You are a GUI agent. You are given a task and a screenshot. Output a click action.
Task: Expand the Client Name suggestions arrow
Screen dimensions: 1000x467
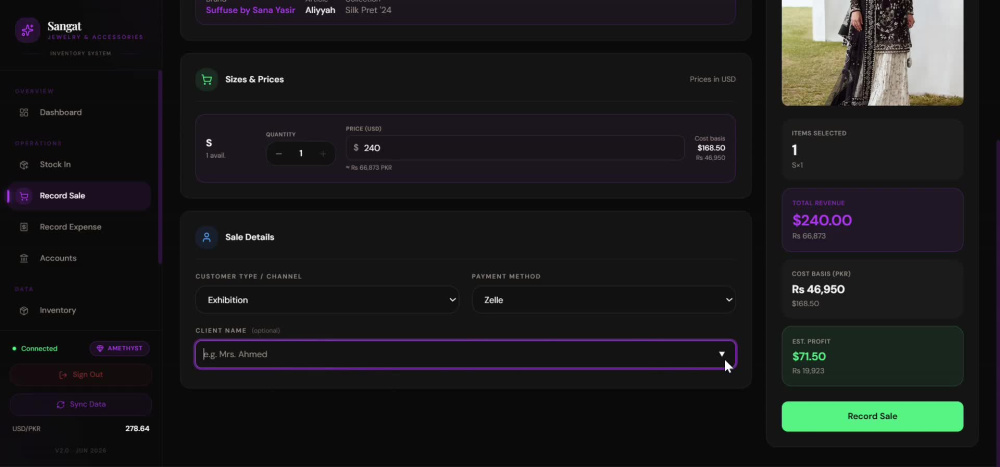pos(722,354)
